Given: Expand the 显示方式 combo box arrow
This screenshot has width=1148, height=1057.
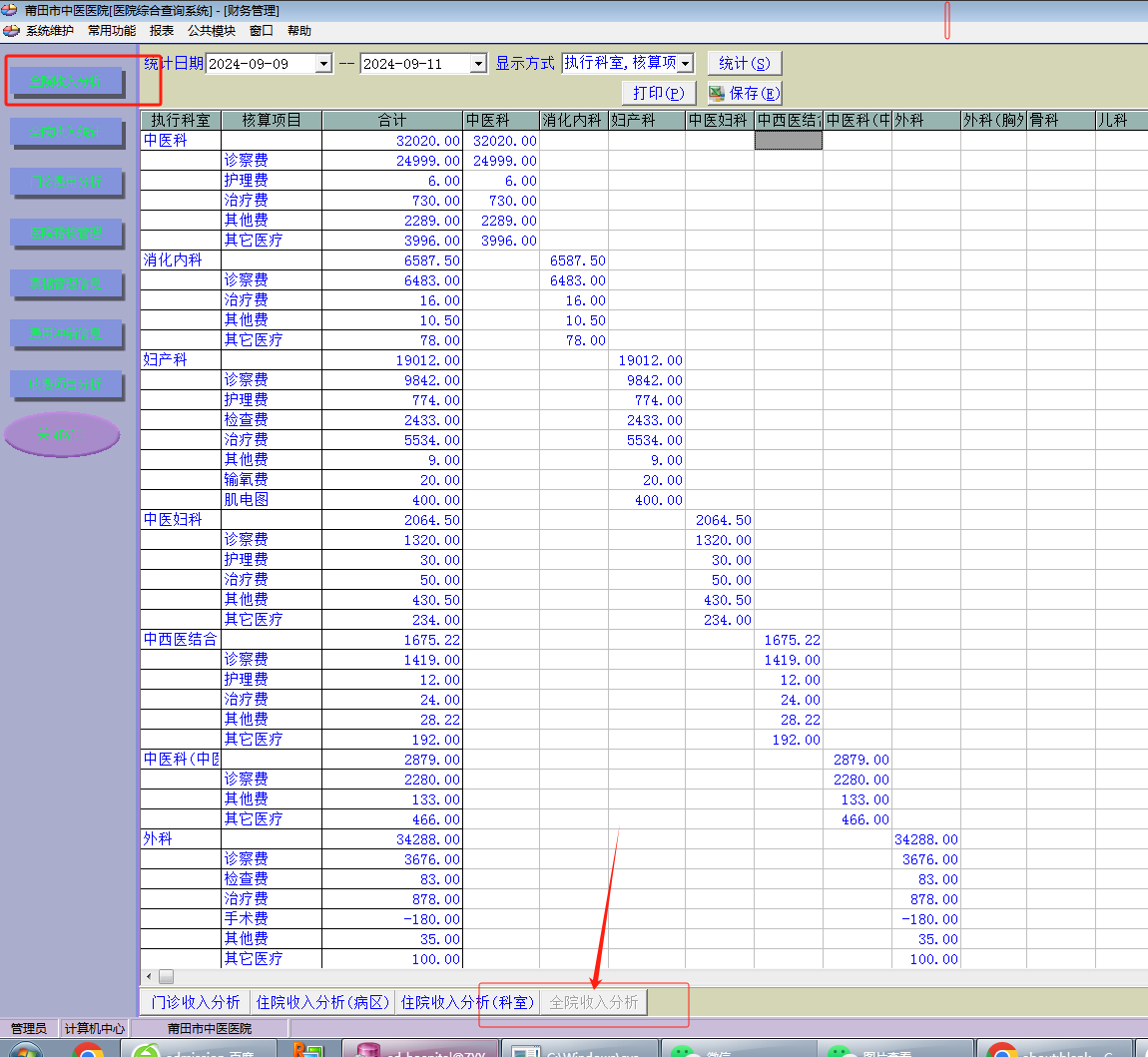Looking at the screenshot, I should coord(685,64).
